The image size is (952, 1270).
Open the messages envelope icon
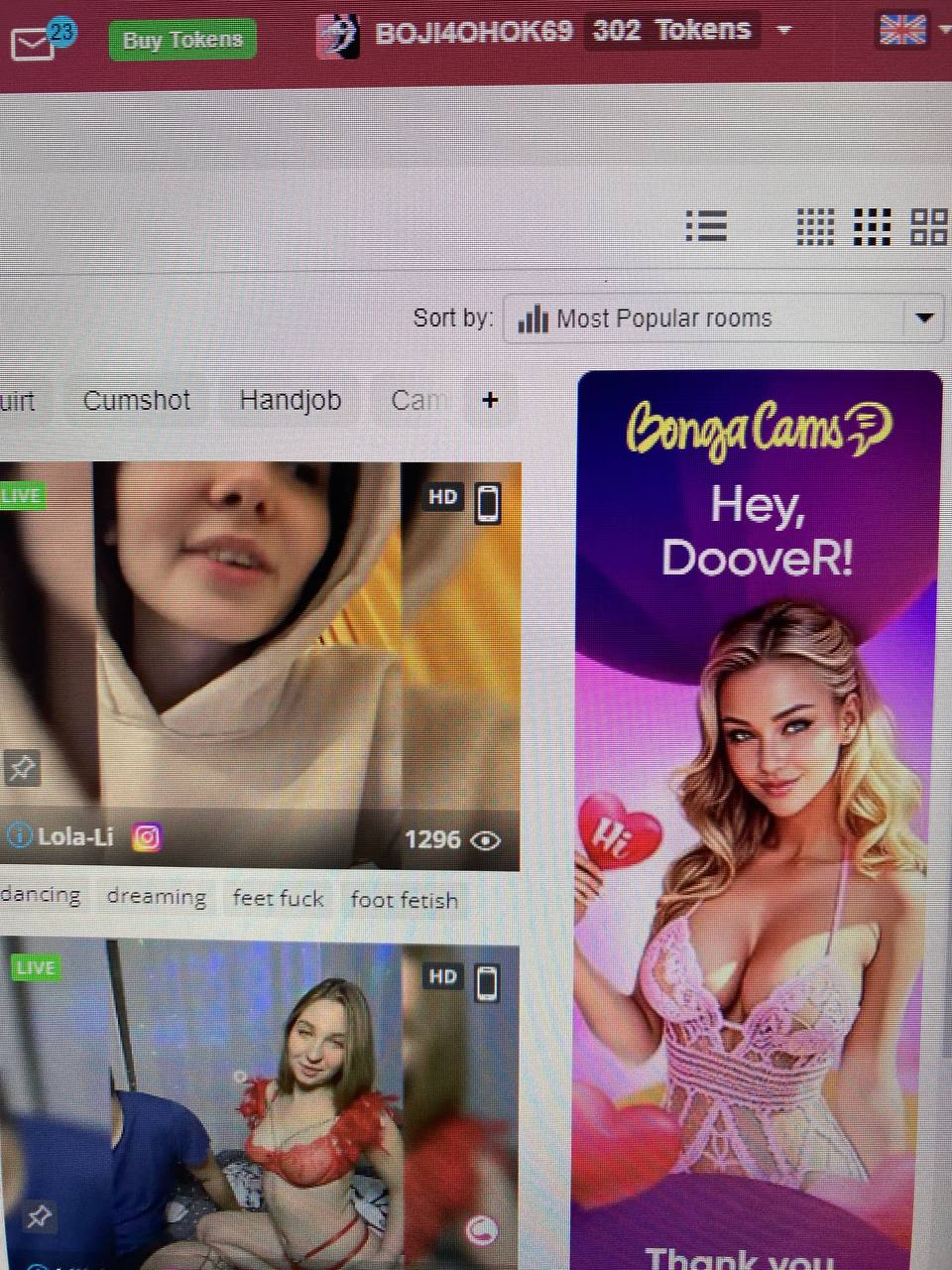34,43
